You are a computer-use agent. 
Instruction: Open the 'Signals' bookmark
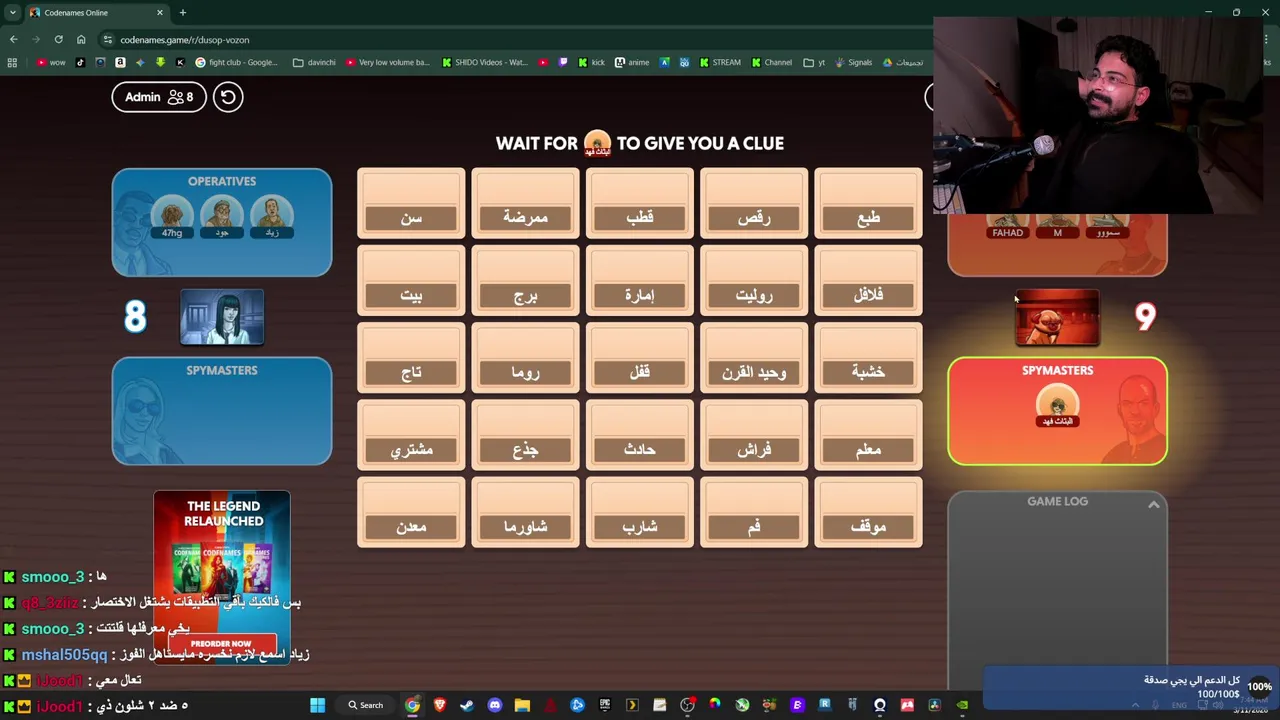click(x=853, y=62)
